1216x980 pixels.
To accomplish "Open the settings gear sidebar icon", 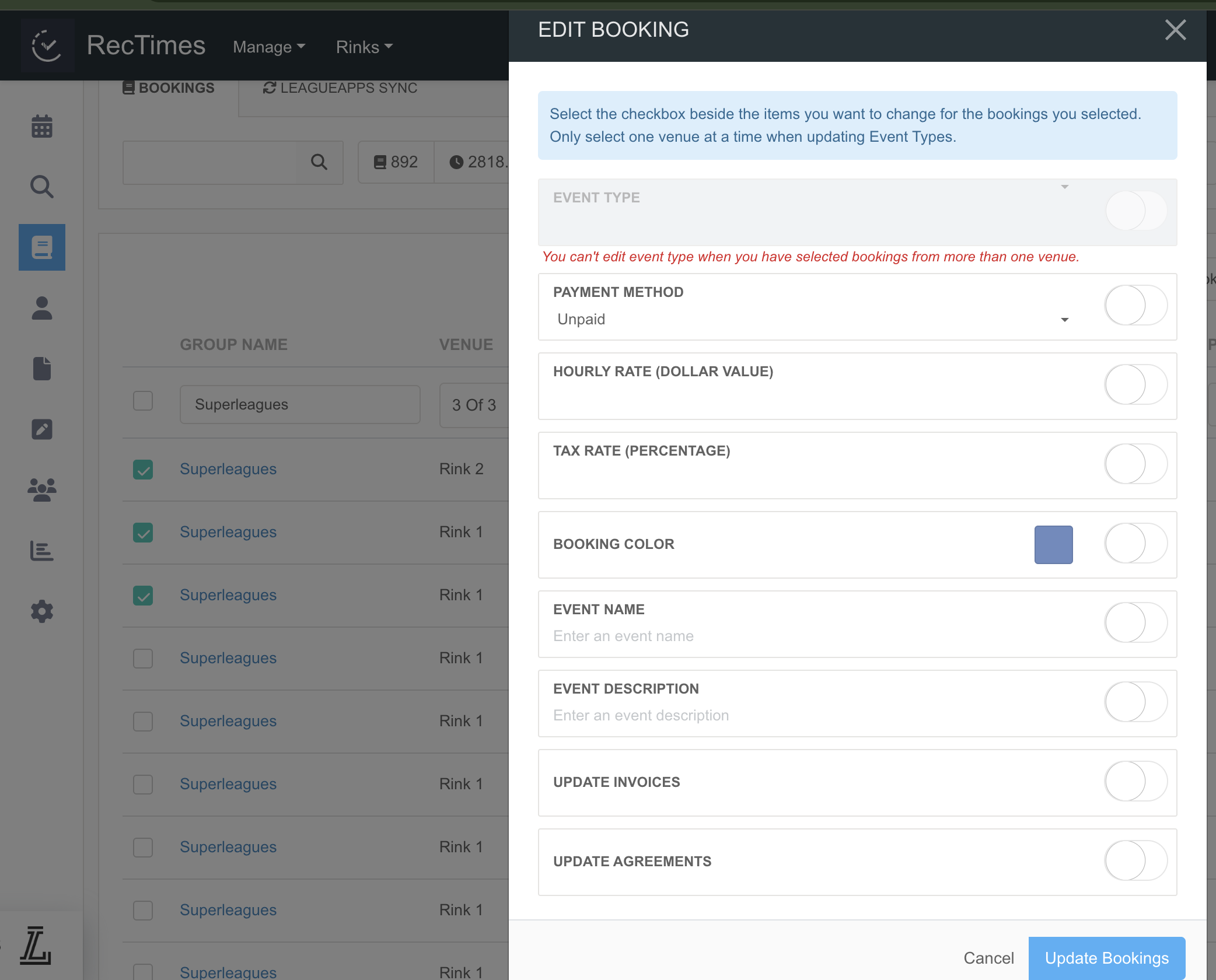I will [42, 611].
